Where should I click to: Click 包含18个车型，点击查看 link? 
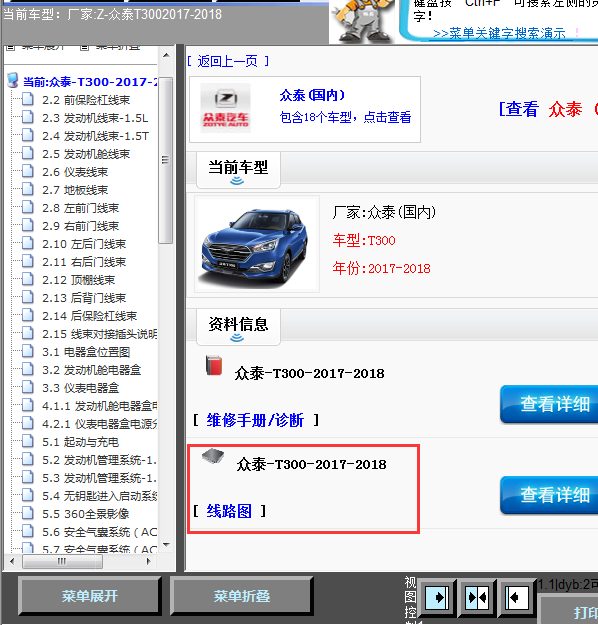[345, 117]
